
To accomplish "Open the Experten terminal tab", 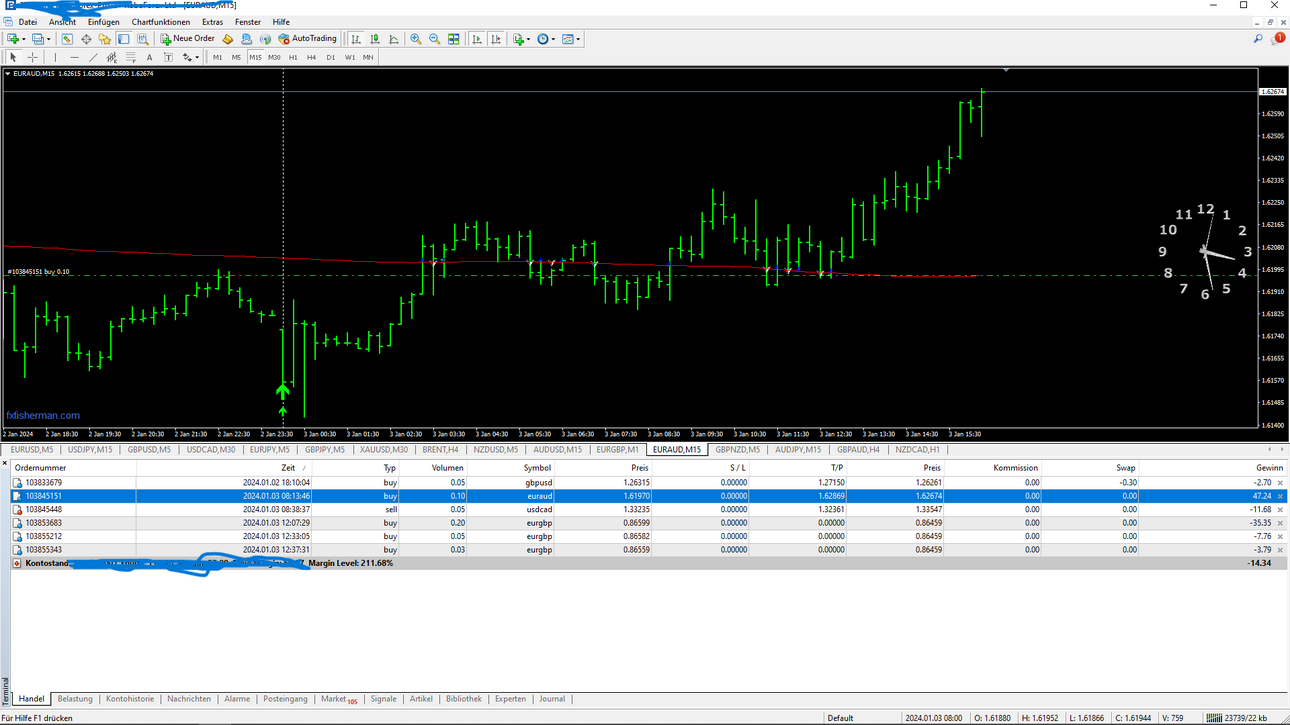I will 510,699.
